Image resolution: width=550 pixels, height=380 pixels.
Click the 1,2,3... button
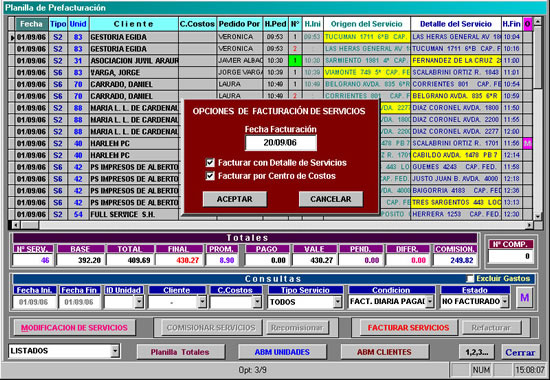click(x=476, y=352)
